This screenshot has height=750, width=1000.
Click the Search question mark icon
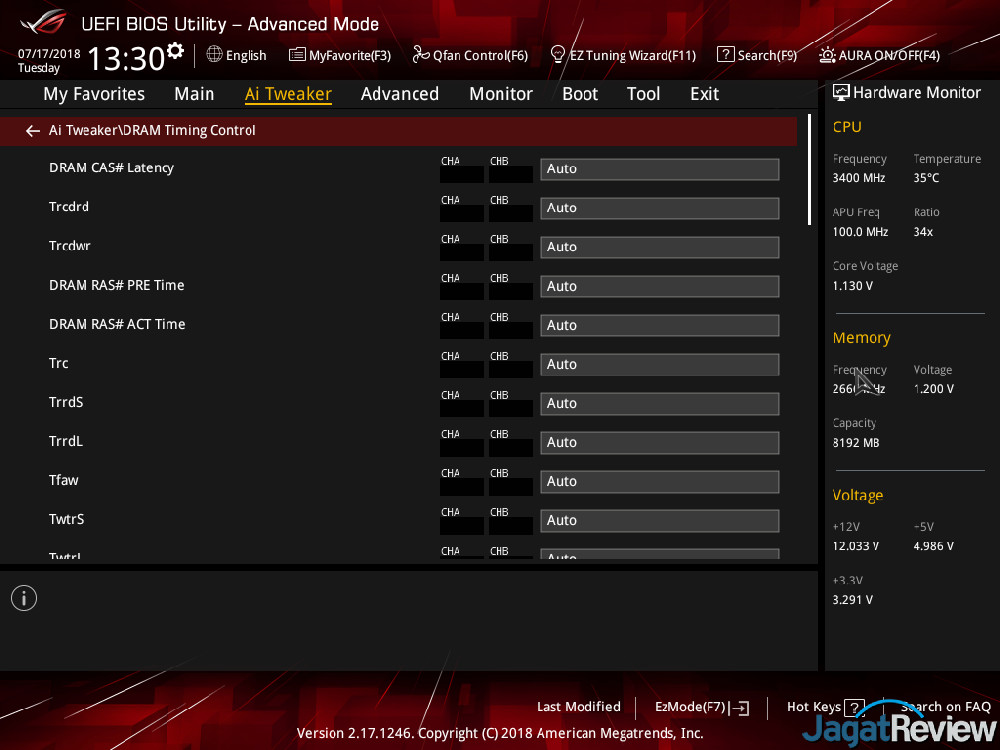pos(725,55)
